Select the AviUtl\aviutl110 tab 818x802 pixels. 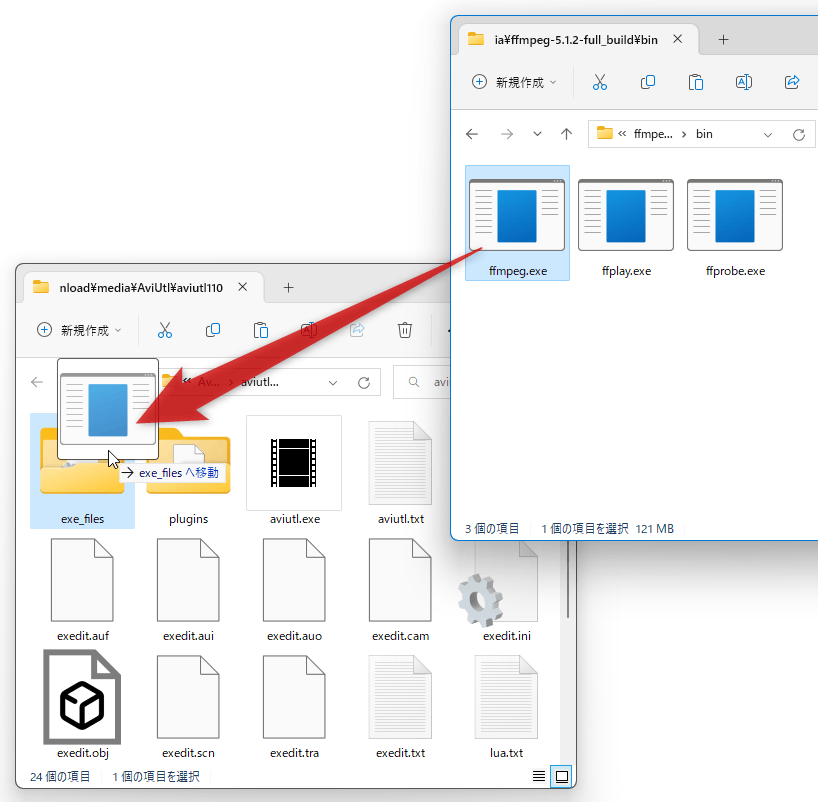click(x=141, y=288)
